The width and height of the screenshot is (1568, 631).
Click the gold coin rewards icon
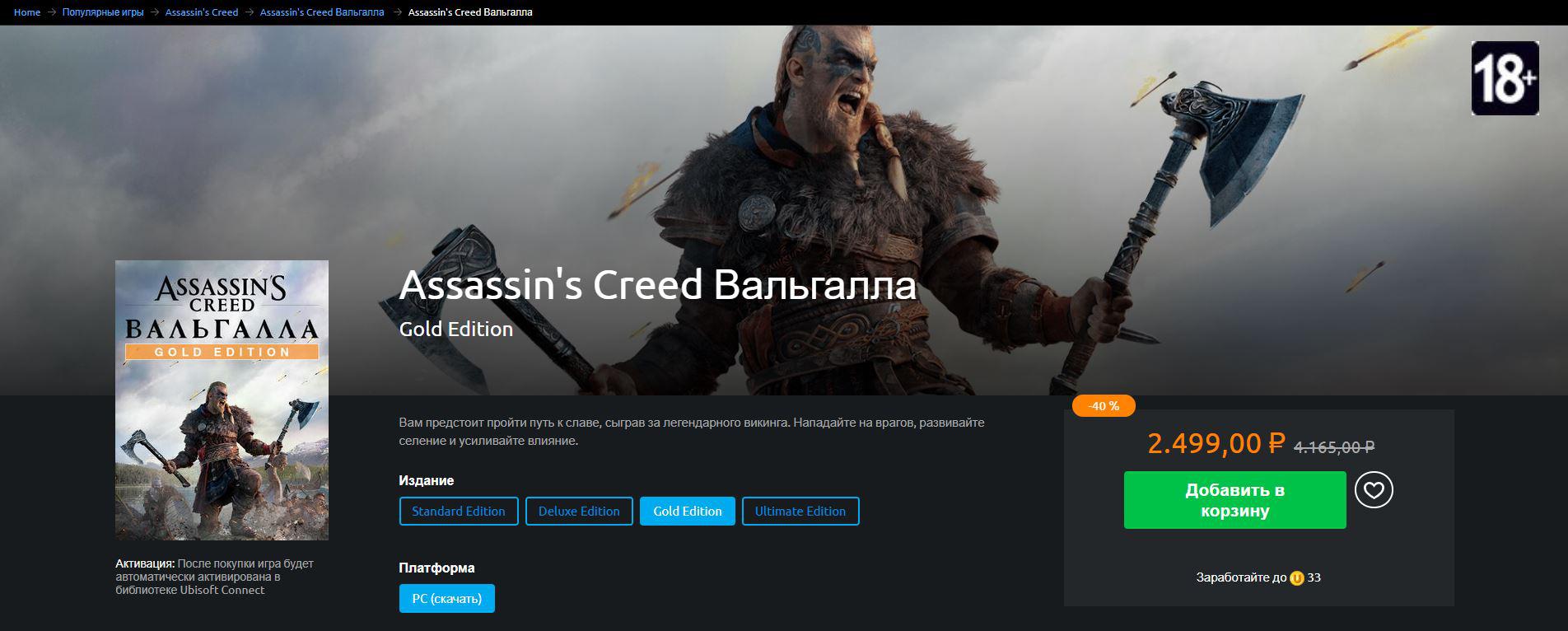1297,578
